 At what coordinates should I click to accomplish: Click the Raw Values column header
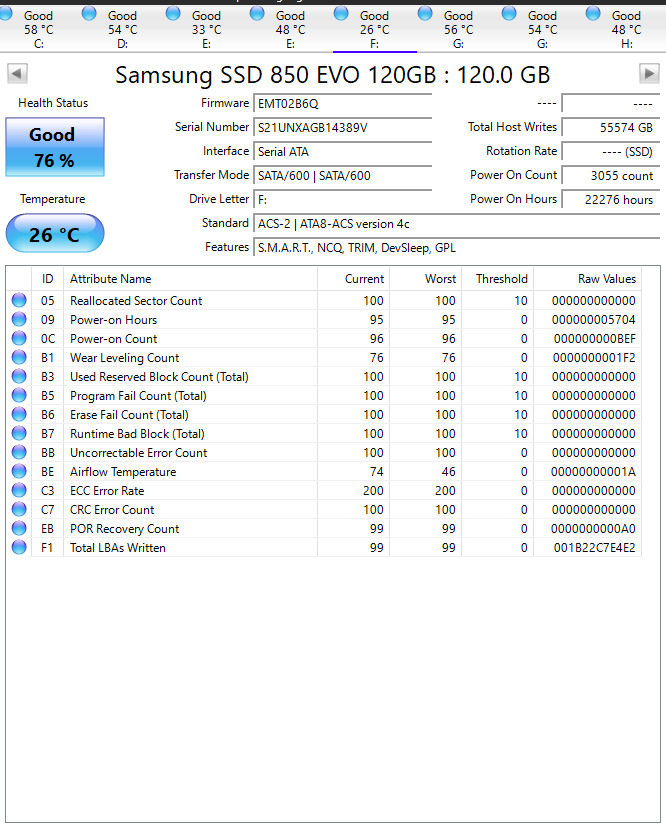587,278
